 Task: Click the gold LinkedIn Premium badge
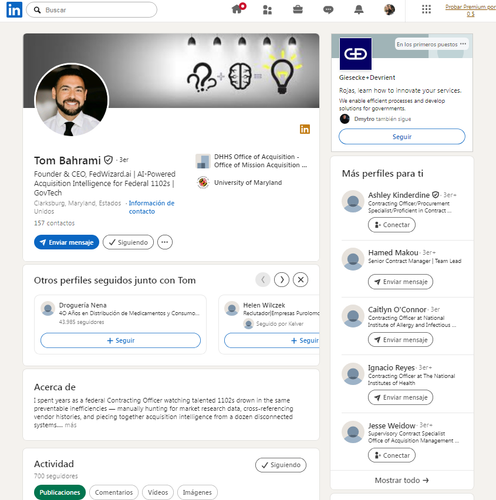(x=305, y=129)
